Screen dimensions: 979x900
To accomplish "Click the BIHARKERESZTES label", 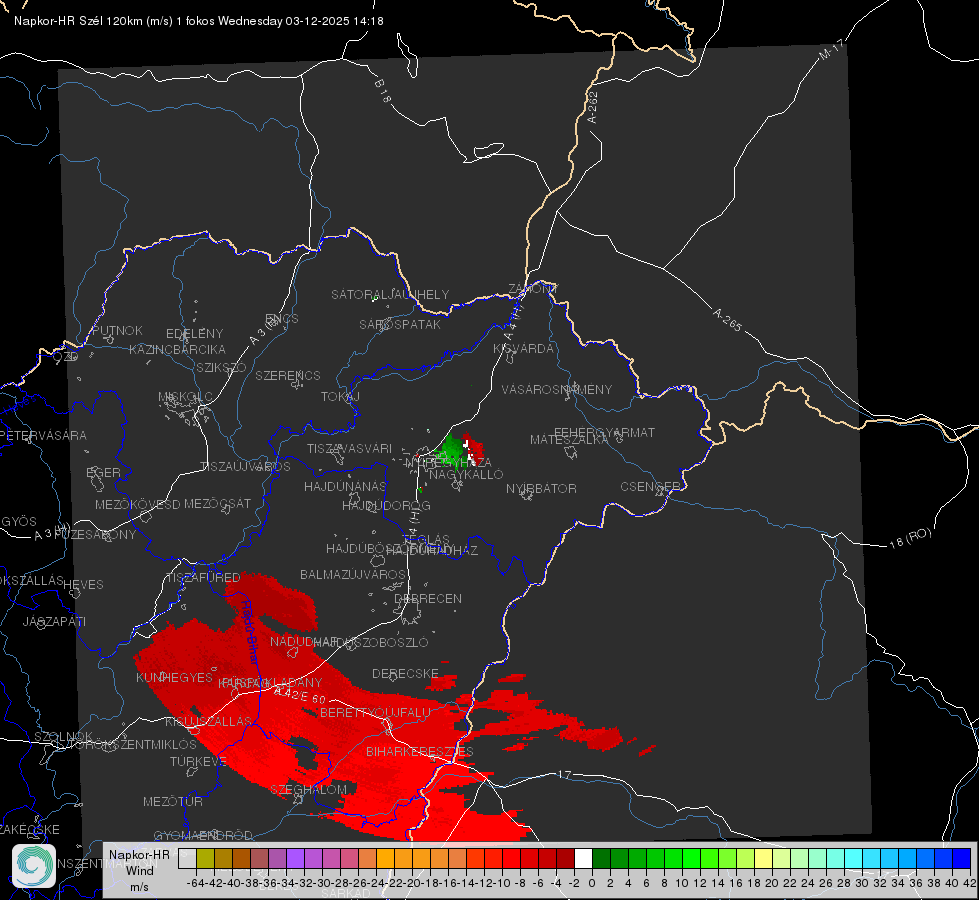I will (420, 751).
